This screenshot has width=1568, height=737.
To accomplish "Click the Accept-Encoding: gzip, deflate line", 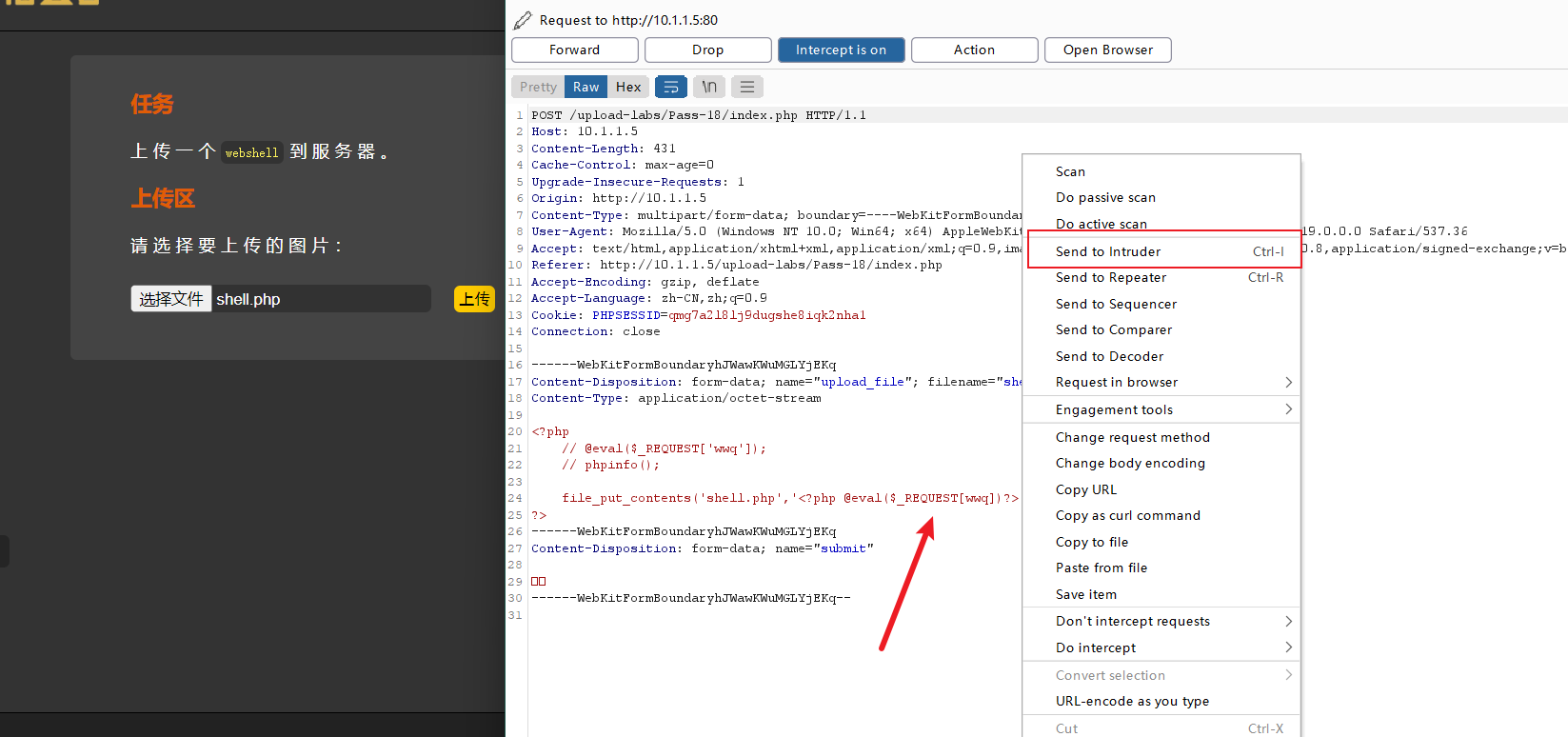I will click(645, 282).
